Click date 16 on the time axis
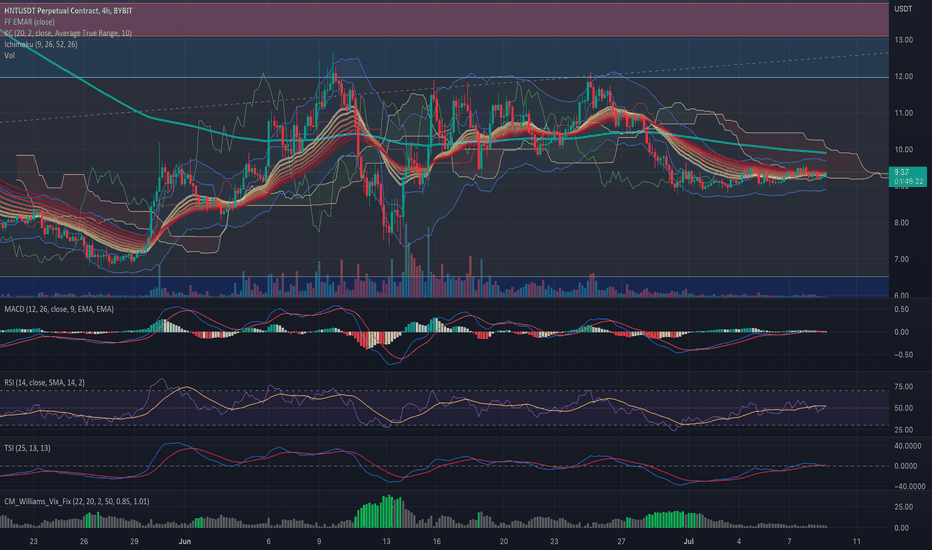Viewport: 932px width, 550px height. click(437, 542)
